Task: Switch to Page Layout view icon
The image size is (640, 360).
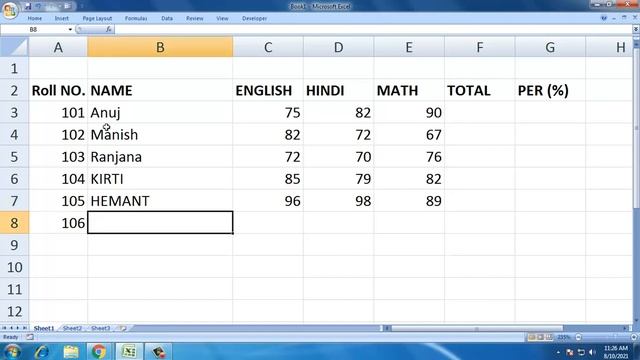Action: (540, 337)
